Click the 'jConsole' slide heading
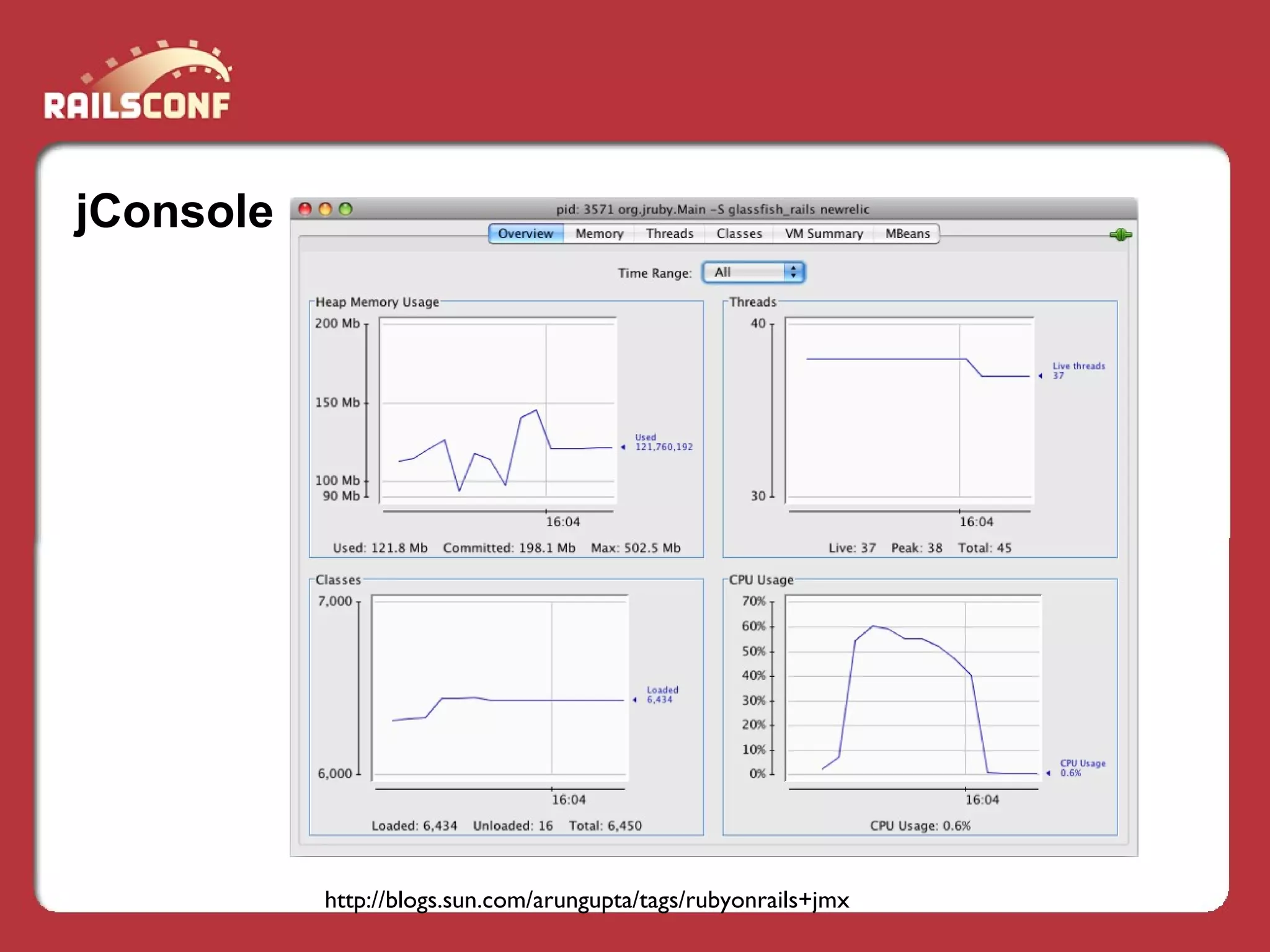This screenshot has height=952, width=1270. [174, 211]
